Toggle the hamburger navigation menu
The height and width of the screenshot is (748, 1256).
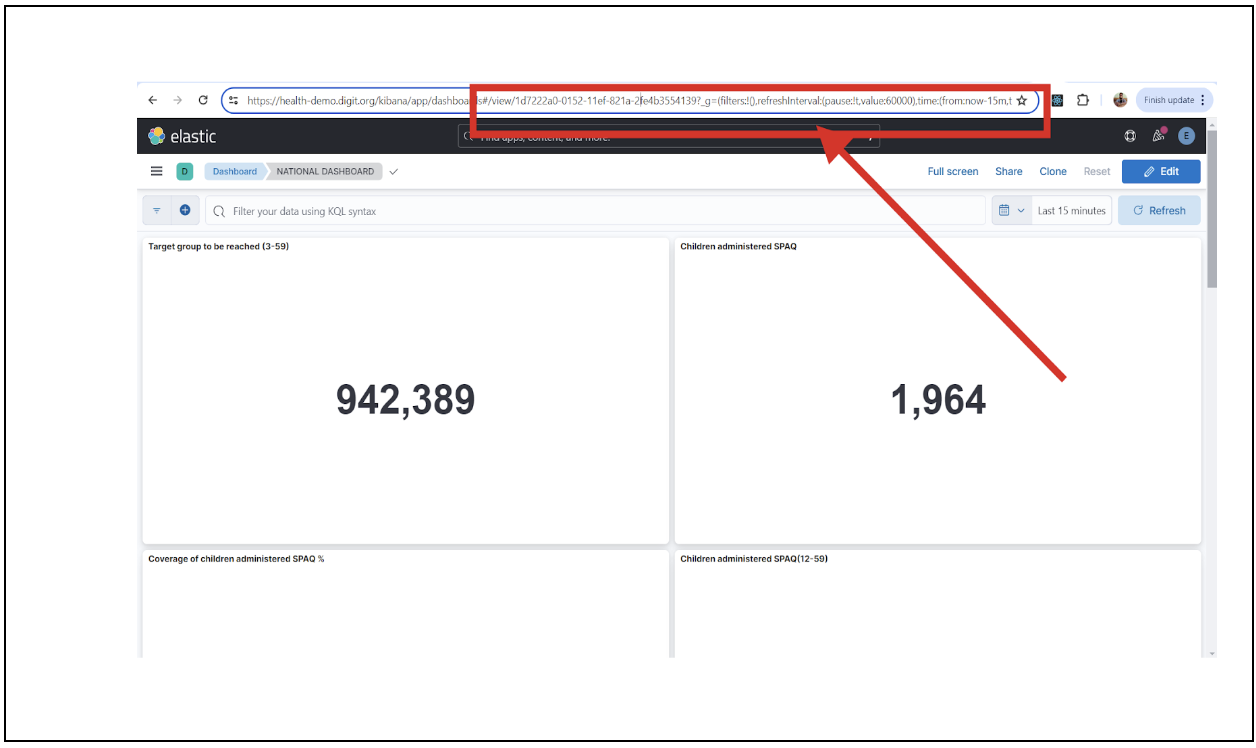click(x=156, y=171)
